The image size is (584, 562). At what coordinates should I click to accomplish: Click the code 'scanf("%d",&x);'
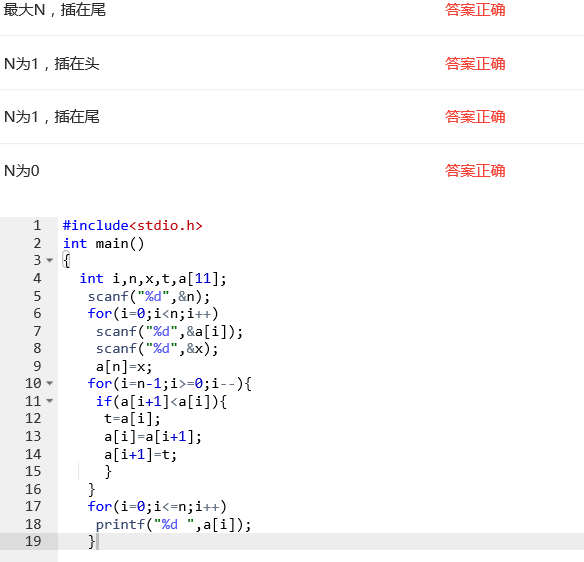(157, 349)
